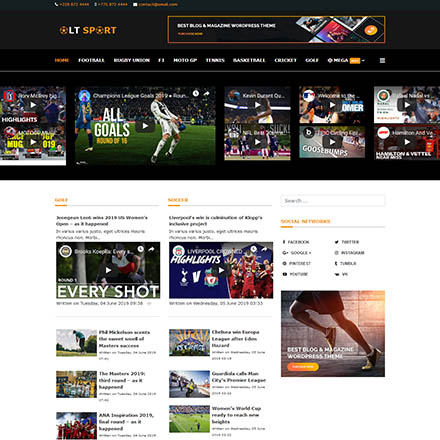Click Watch Later clock on Champions League video
Screen dimensions: 440x440
pyautogui.click(x=196, y=94)
